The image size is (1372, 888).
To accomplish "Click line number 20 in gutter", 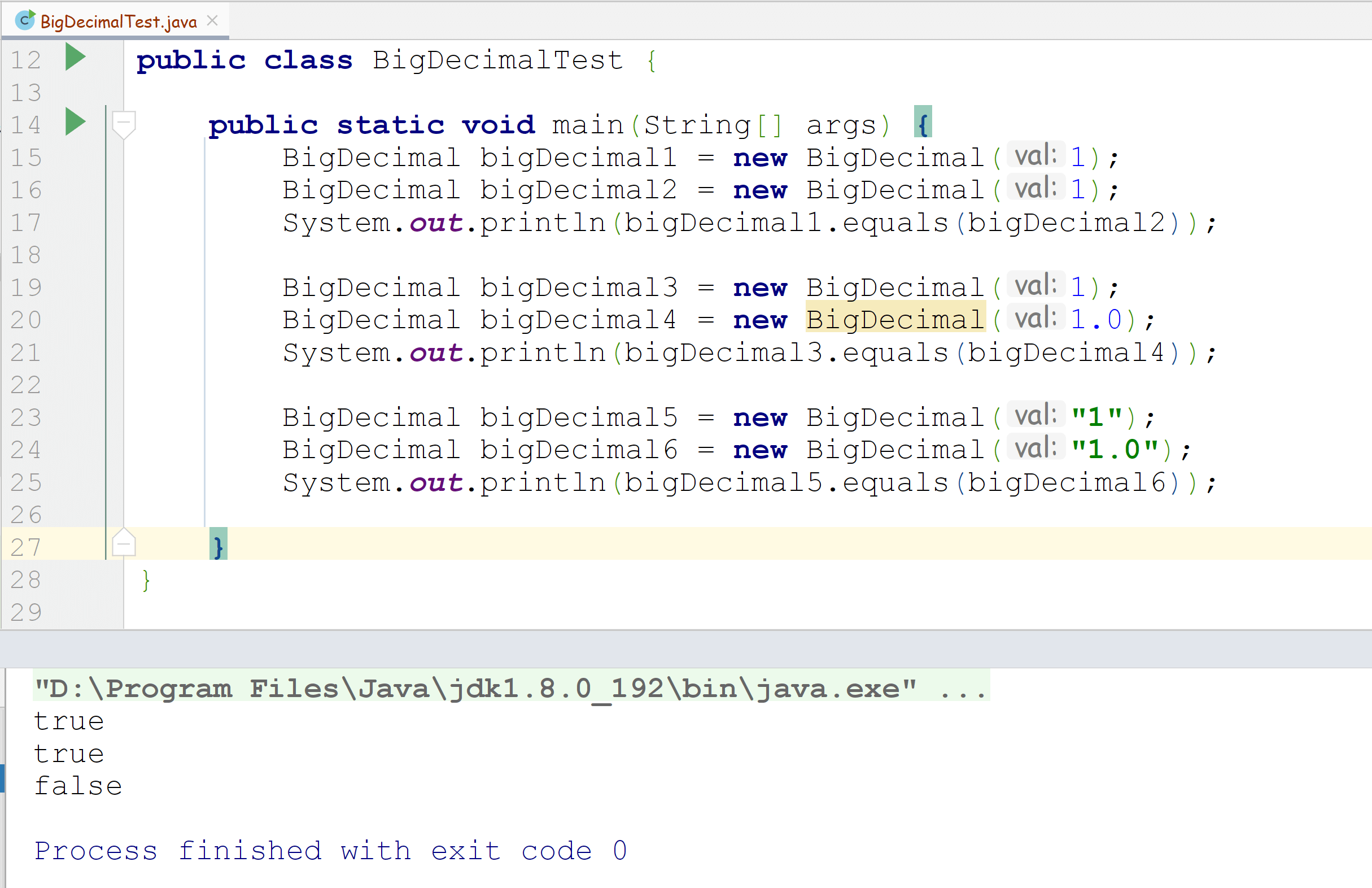I will coord(26,320).
